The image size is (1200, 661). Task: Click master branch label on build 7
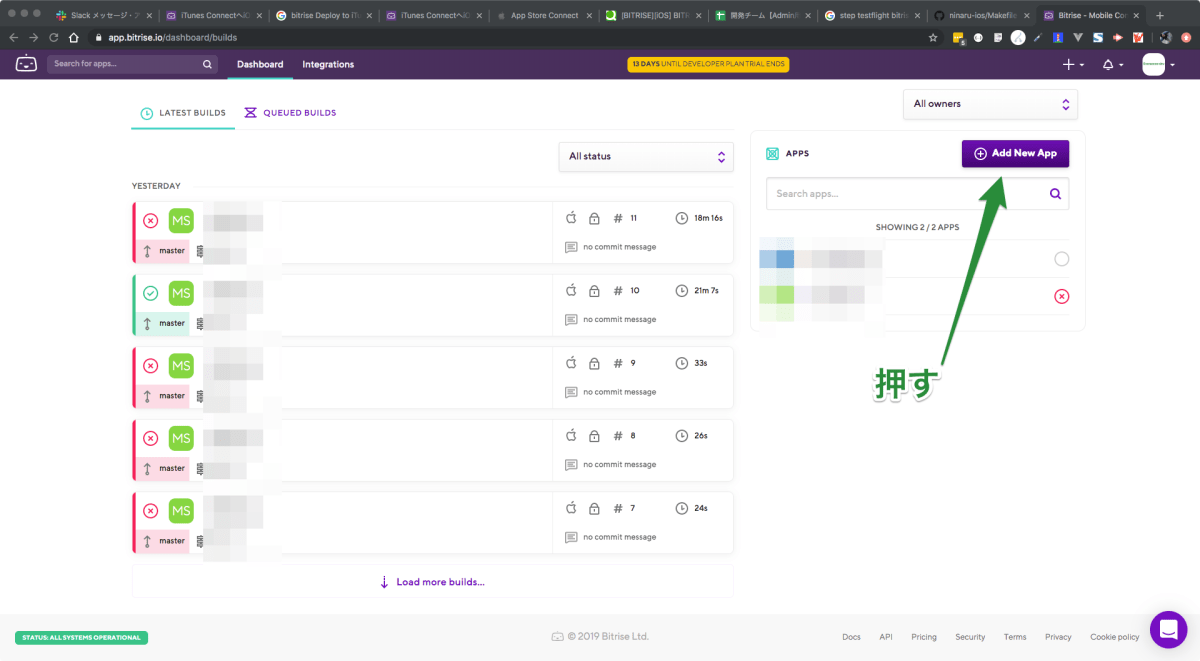[x=172, y=541]
